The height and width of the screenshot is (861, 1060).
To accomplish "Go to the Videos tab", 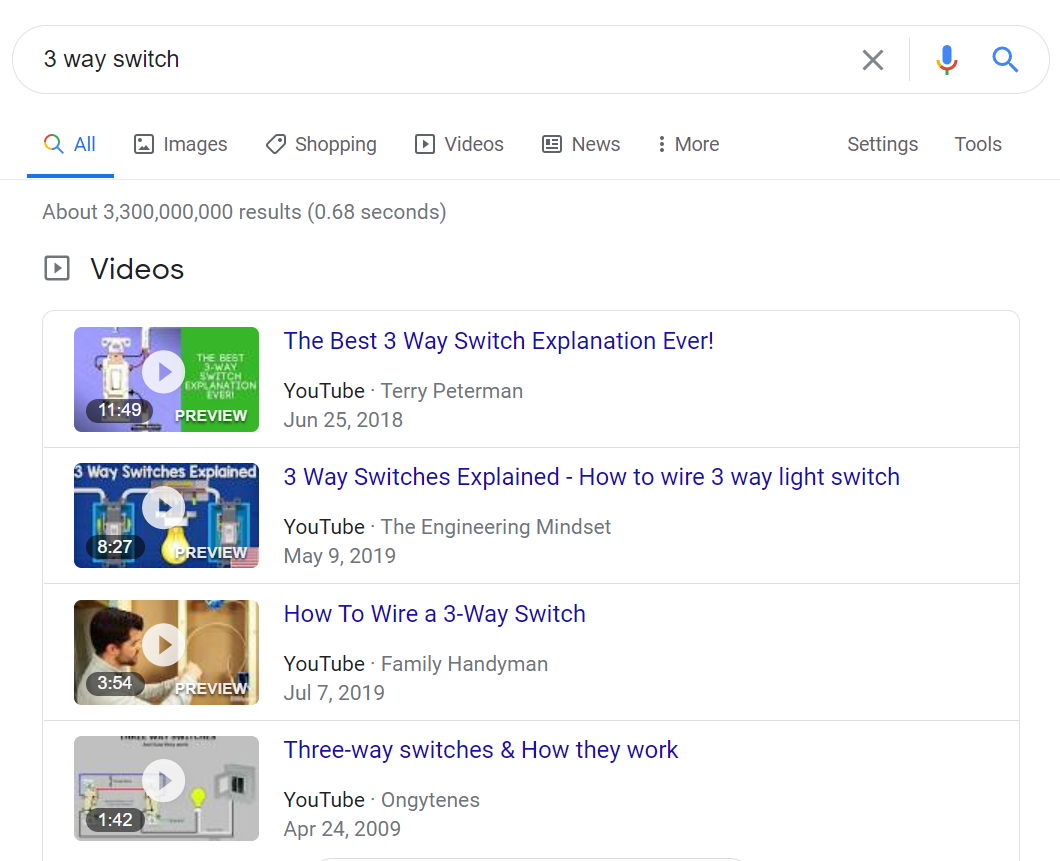I will click(459, 144).
